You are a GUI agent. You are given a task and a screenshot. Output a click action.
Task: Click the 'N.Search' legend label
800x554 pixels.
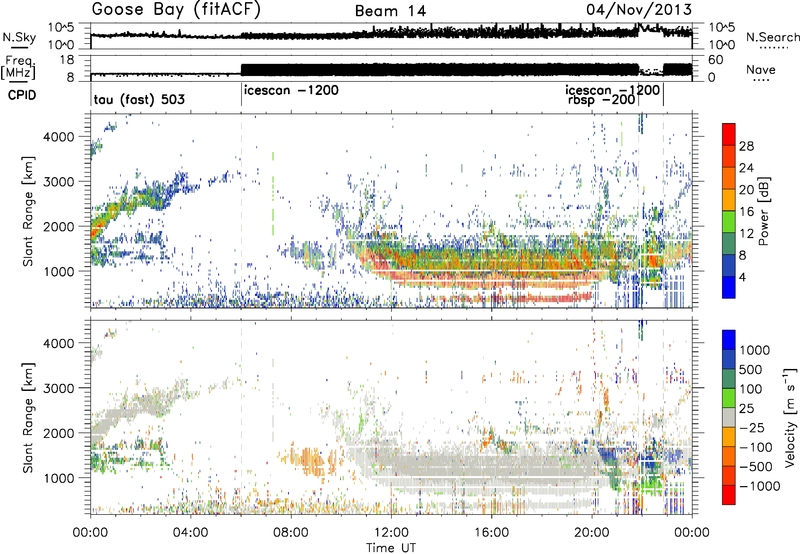click(x=772, y=37)
